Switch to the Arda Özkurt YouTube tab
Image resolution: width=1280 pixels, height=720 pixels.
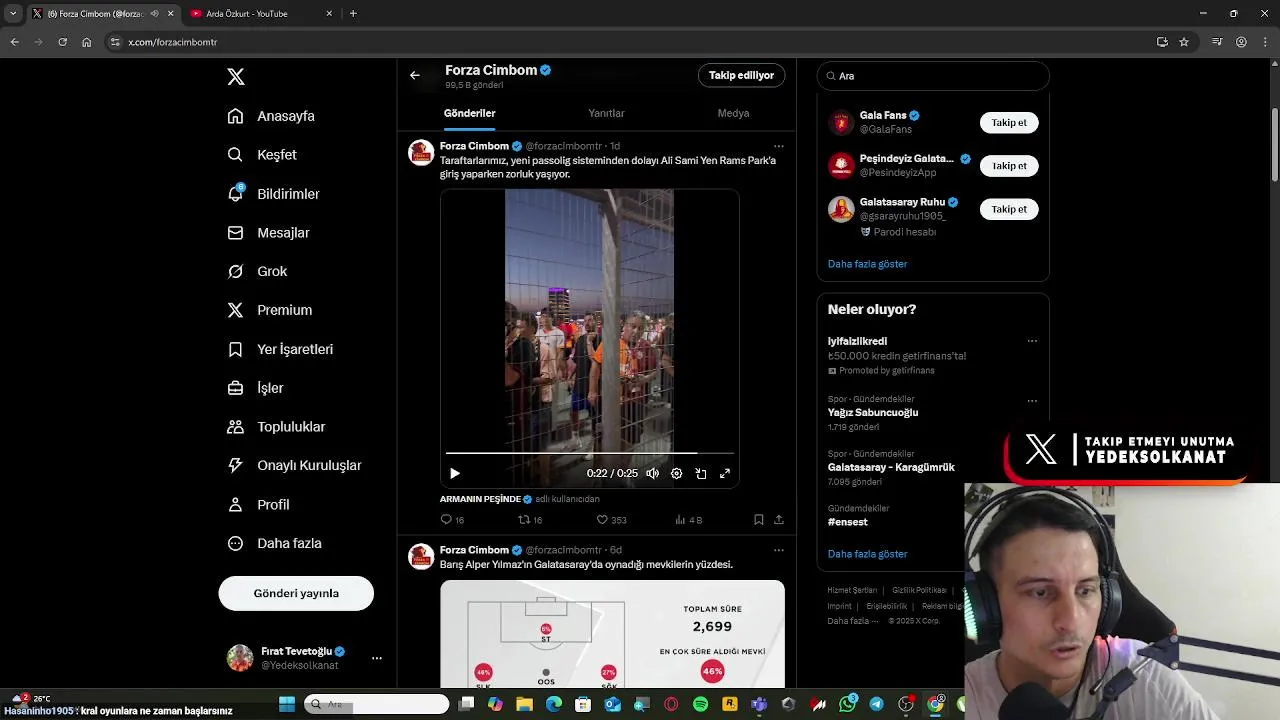point(262,14)
